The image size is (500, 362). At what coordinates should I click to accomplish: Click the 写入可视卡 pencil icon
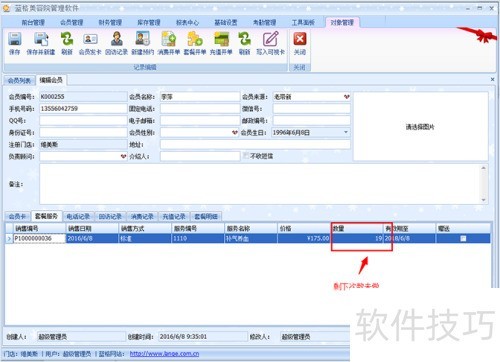(x=270, y=39)
